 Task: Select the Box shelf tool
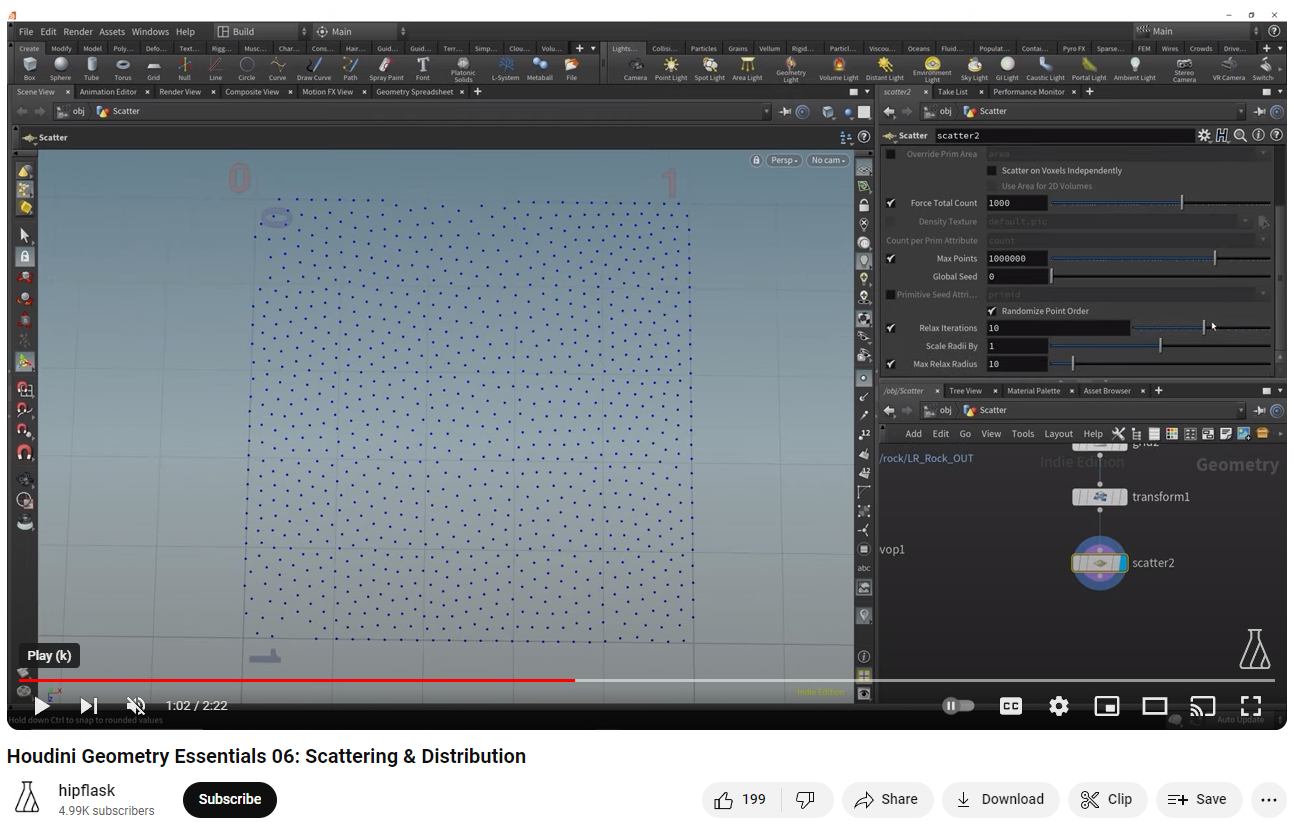tap(29, 68)
